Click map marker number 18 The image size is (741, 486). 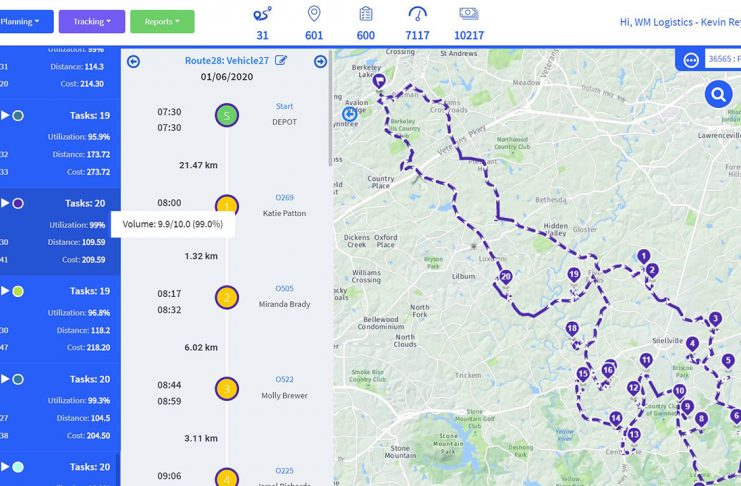pyautogui.click(x=572, y=329)
